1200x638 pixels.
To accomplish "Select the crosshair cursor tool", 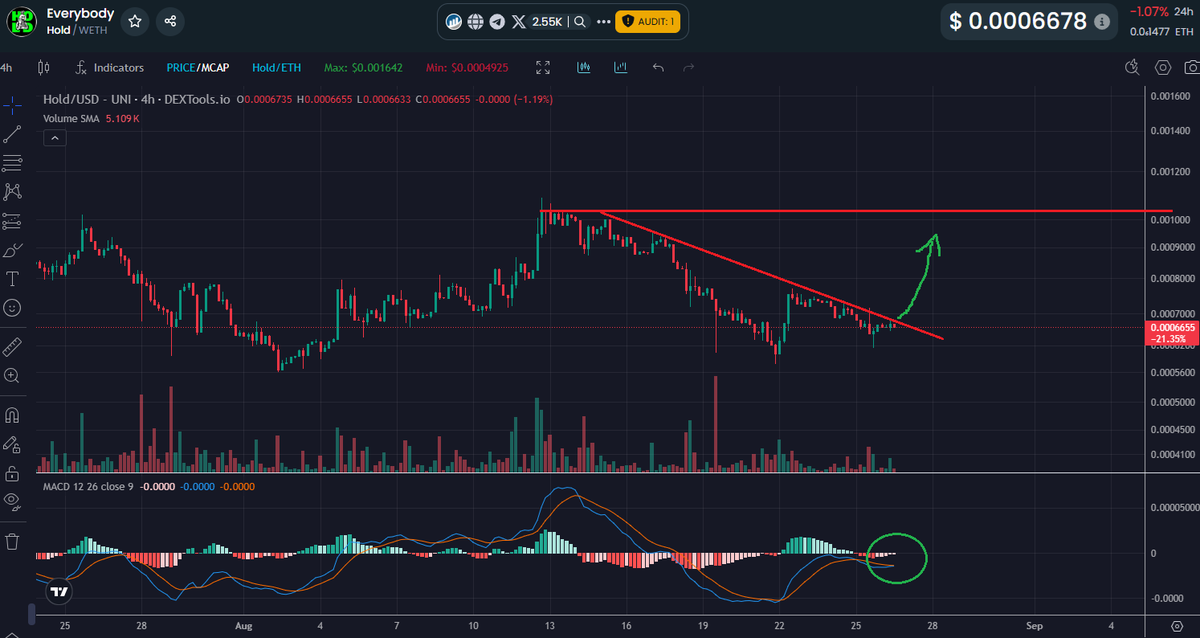I will 12,104.
